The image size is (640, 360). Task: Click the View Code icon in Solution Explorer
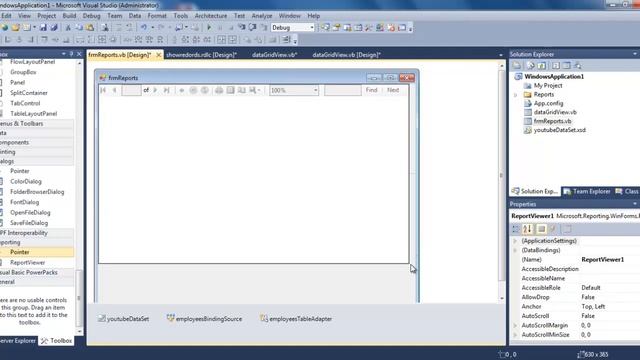coord(556,65)
